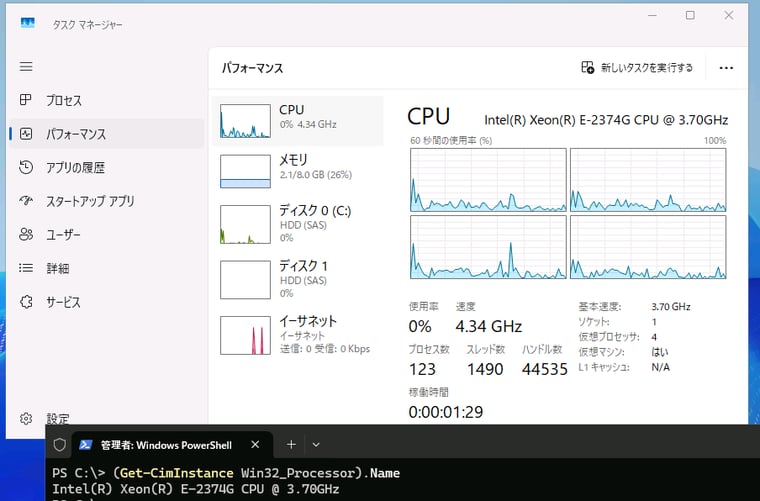Click the 仮想マシン value はい
Image resolution: width=760 pixels, height=501 pixels.
[660, 352]
